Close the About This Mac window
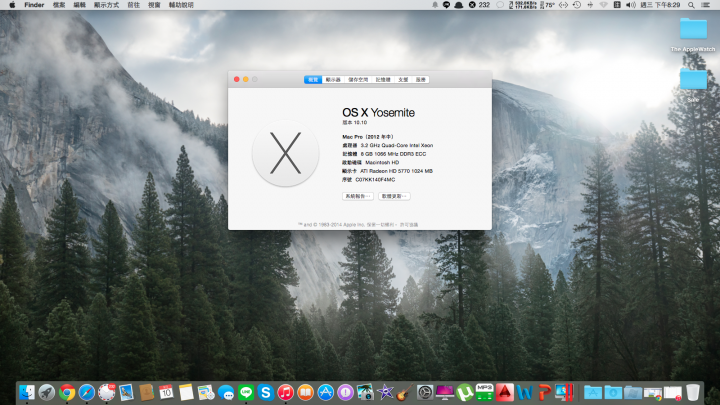 pos(236,79)
